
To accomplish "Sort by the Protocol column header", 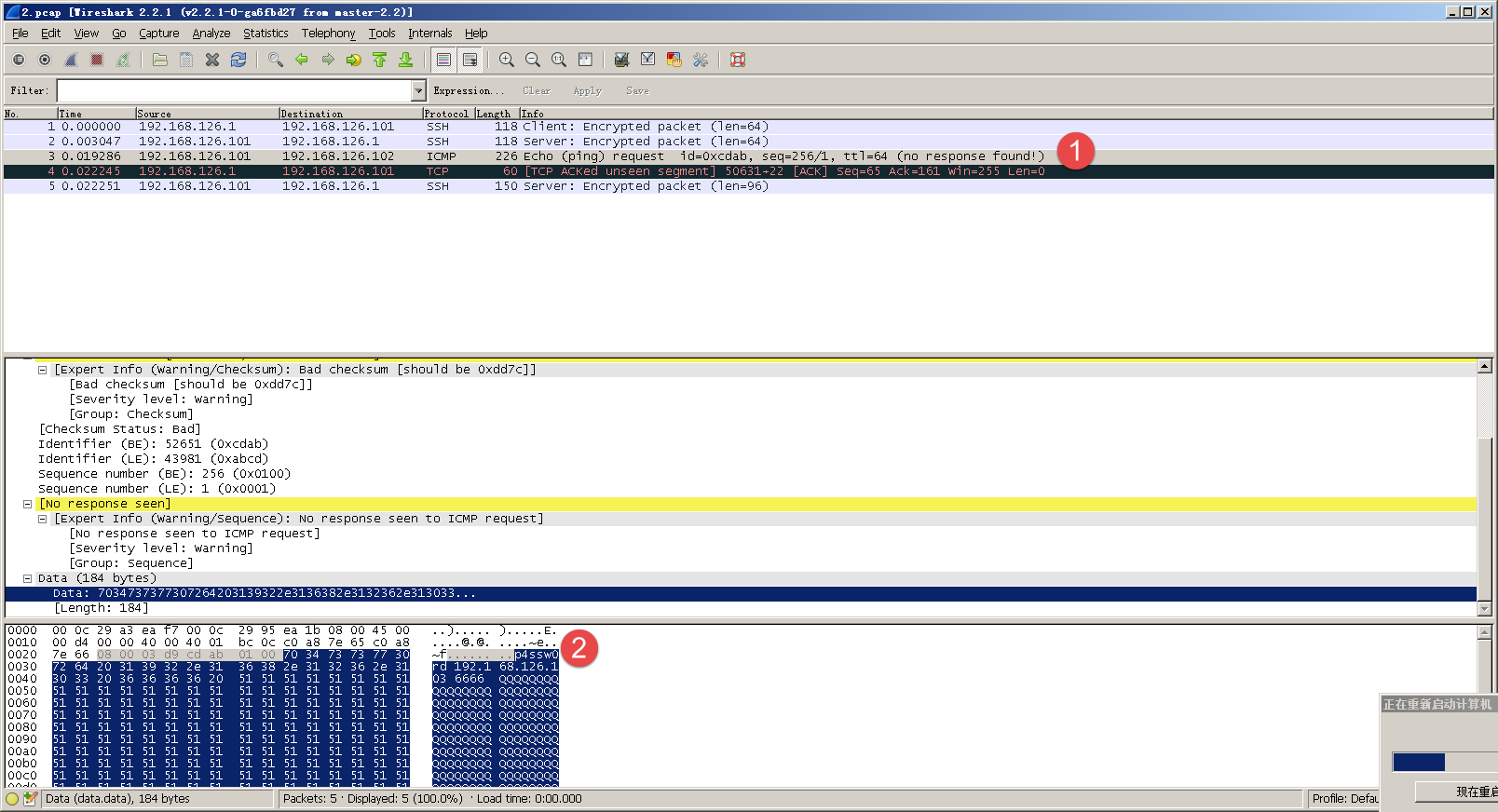I will (448, 114).
